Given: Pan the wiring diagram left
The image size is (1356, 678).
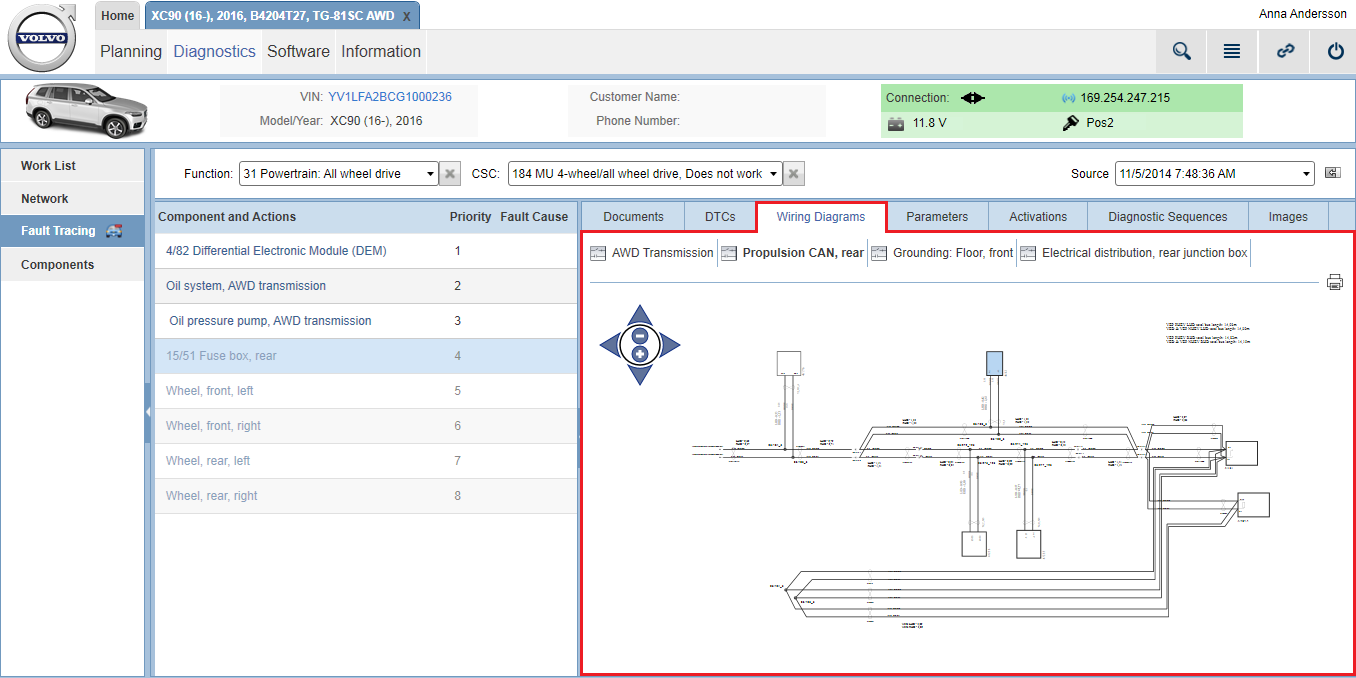Looking at the screenshot, I should pos(609,345).
